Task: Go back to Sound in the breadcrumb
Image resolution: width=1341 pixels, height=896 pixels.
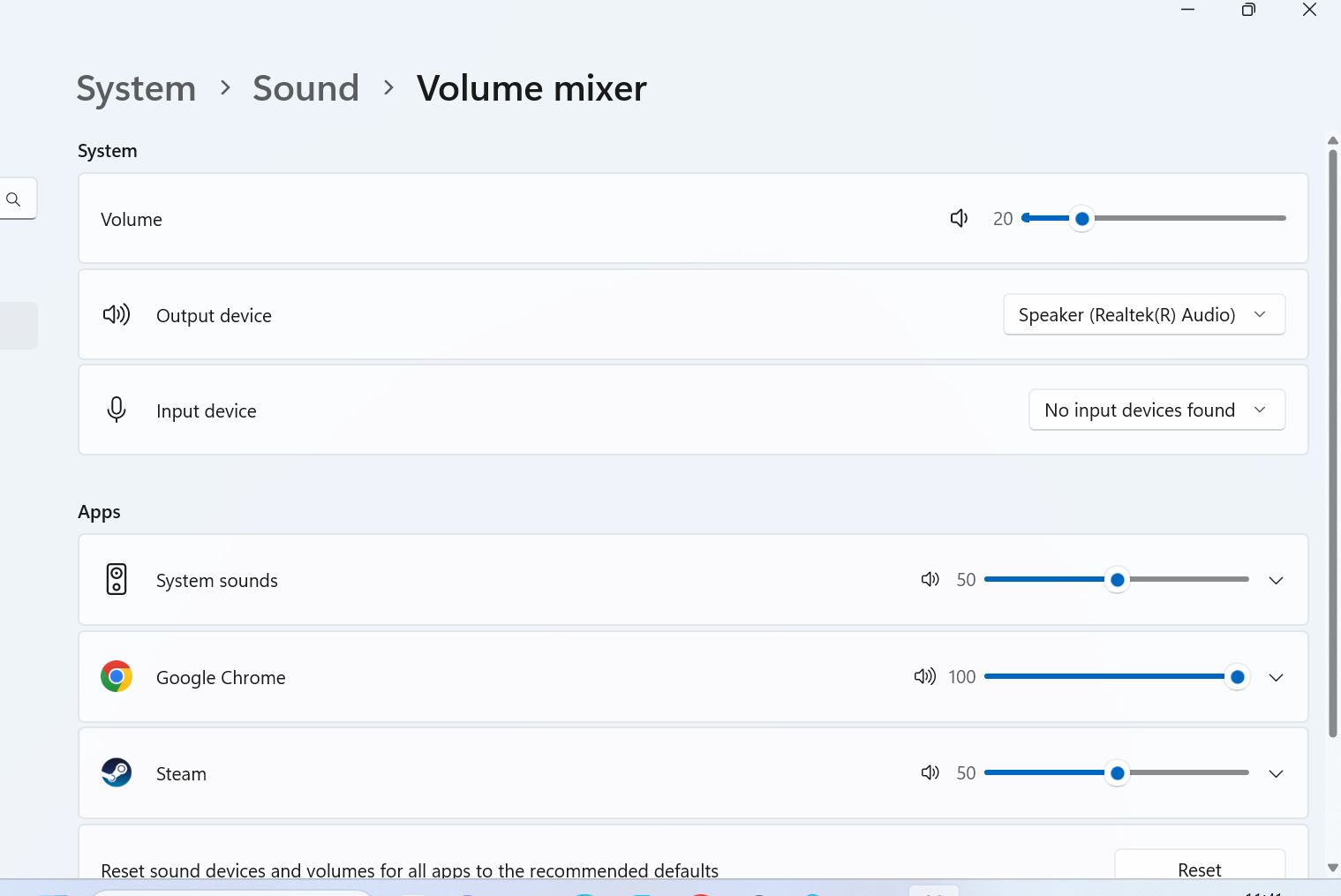Action: (305, 88)
